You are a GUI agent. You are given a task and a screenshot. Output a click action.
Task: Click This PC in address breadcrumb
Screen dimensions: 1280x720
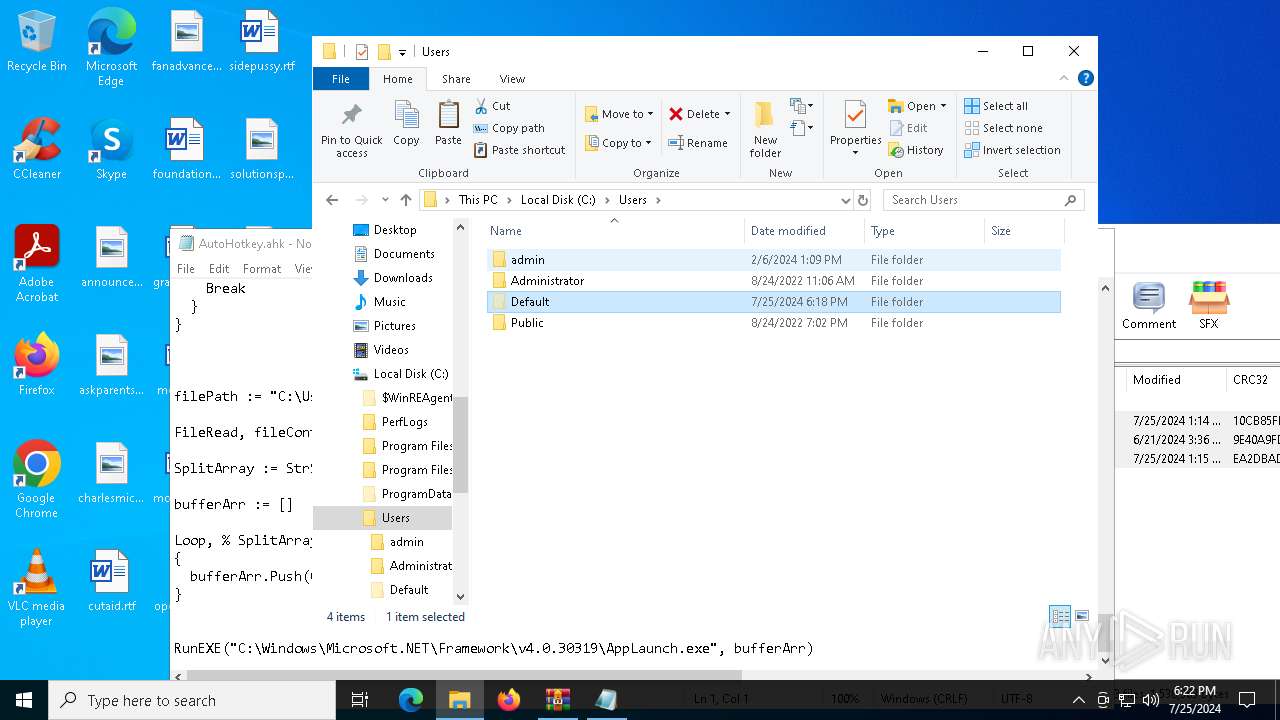tap(478, 200)
